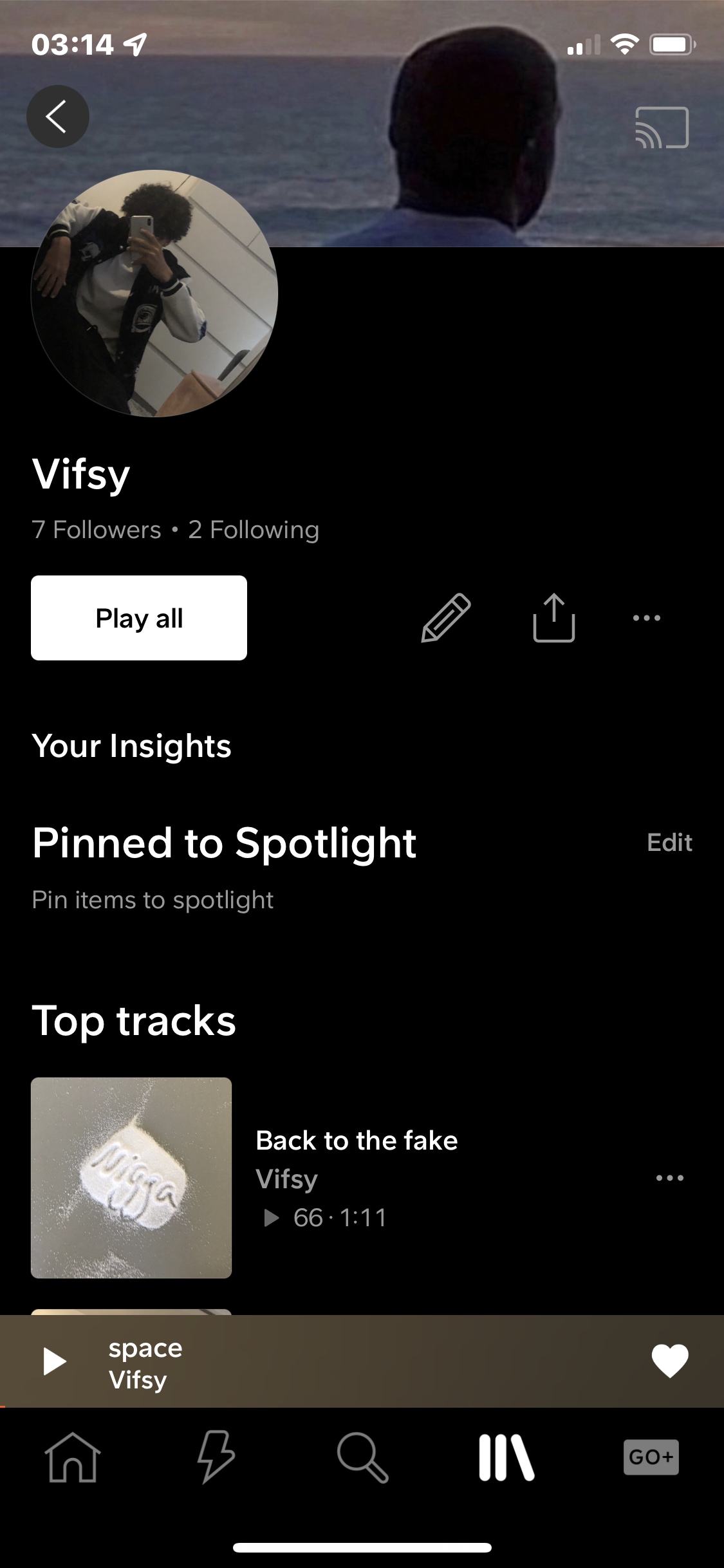Open the Feed lightning bolt tab
The image size is (724, 1568).
pyautogui.click(x=216, y=1457)
